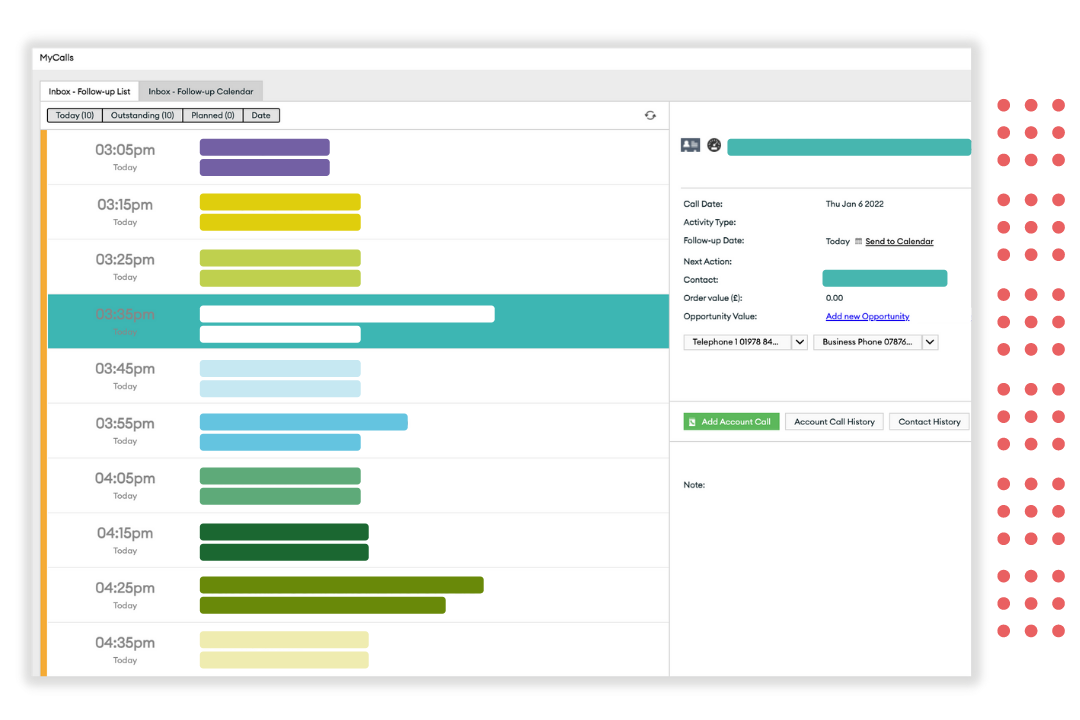1080x720 pixels.
Task: Click the phone icon on Add Account Call
Action: click(x=692, y=422)
